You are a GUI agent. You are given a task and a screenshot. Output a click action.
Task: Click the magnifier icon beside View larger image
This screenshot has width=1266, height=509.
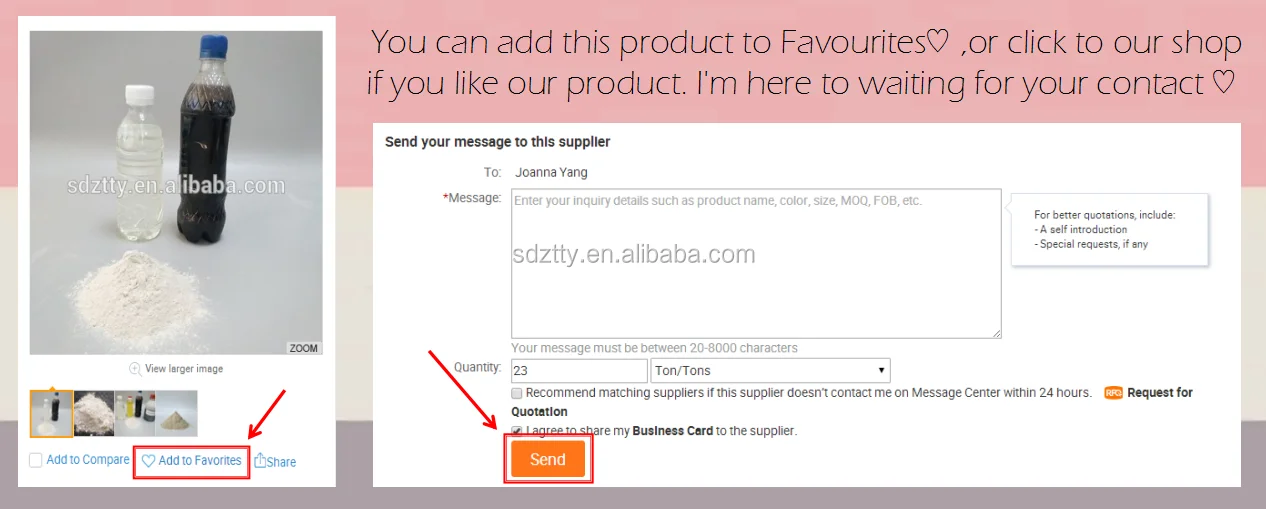click(x=135, y=368)
